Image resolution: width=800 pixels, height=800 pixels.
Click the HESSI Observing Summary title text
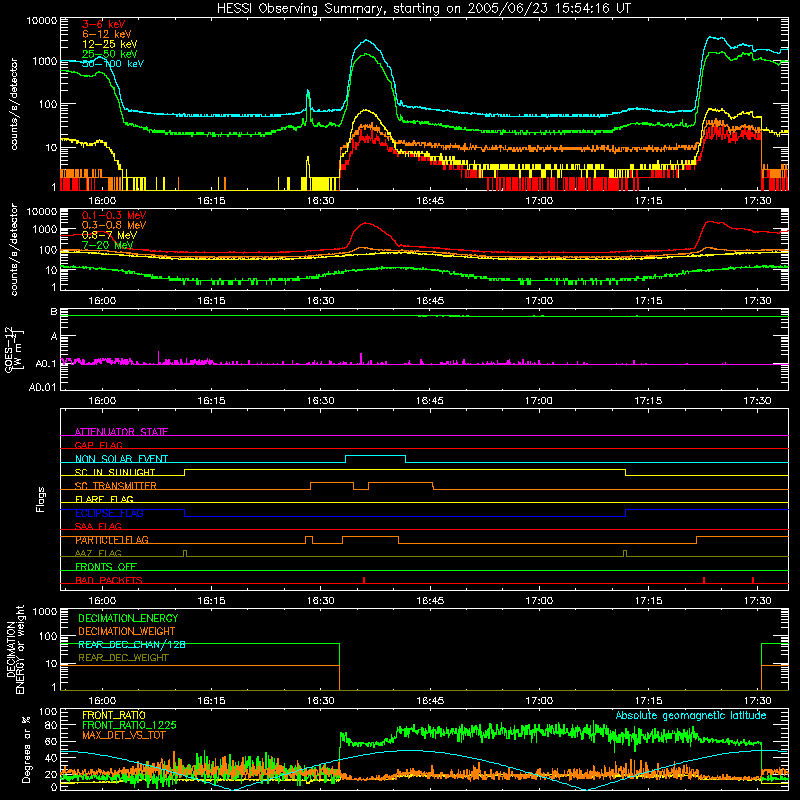pyautogui.click(x=423, y=9)
